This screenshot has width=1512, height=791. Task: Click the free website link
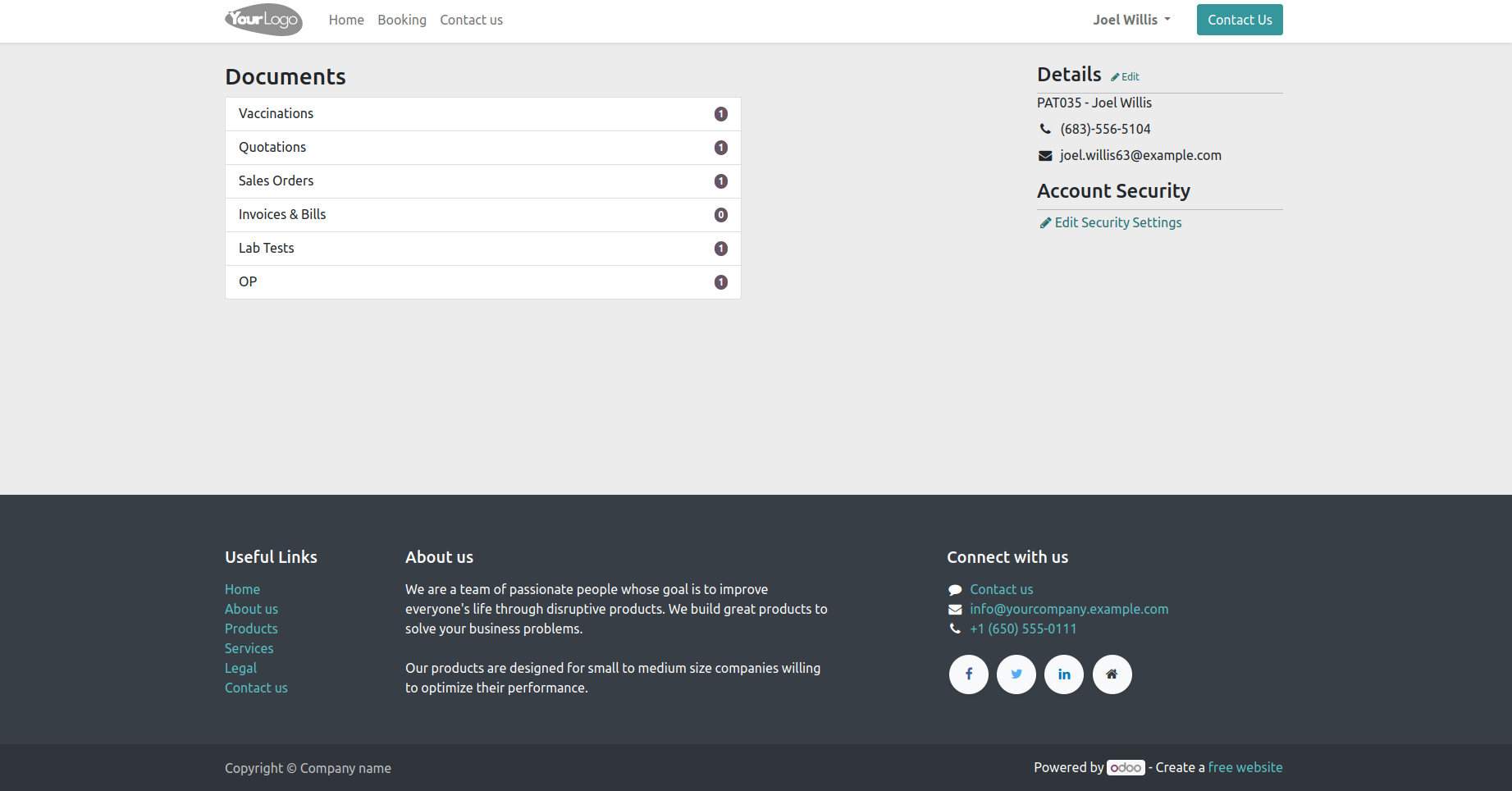click(x=1245, y=768)
